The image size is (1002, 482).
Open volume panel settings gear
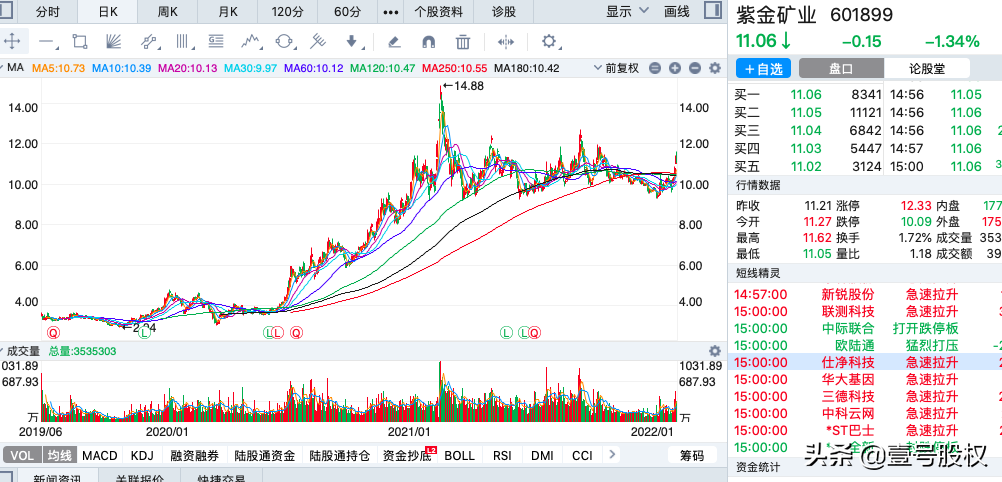tap(715, 350)
